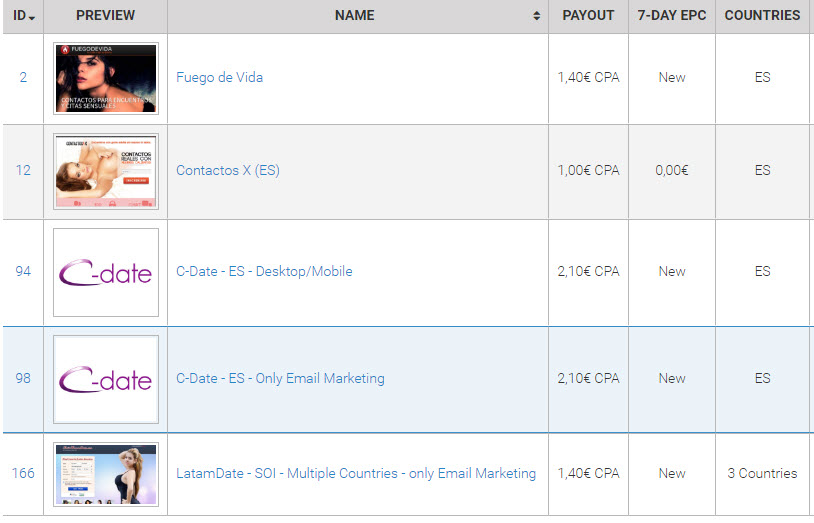Open LatamDate SOI Multiple Countries offer link
The height and width of the screenshot is (523, 814).
pos(356,473)
